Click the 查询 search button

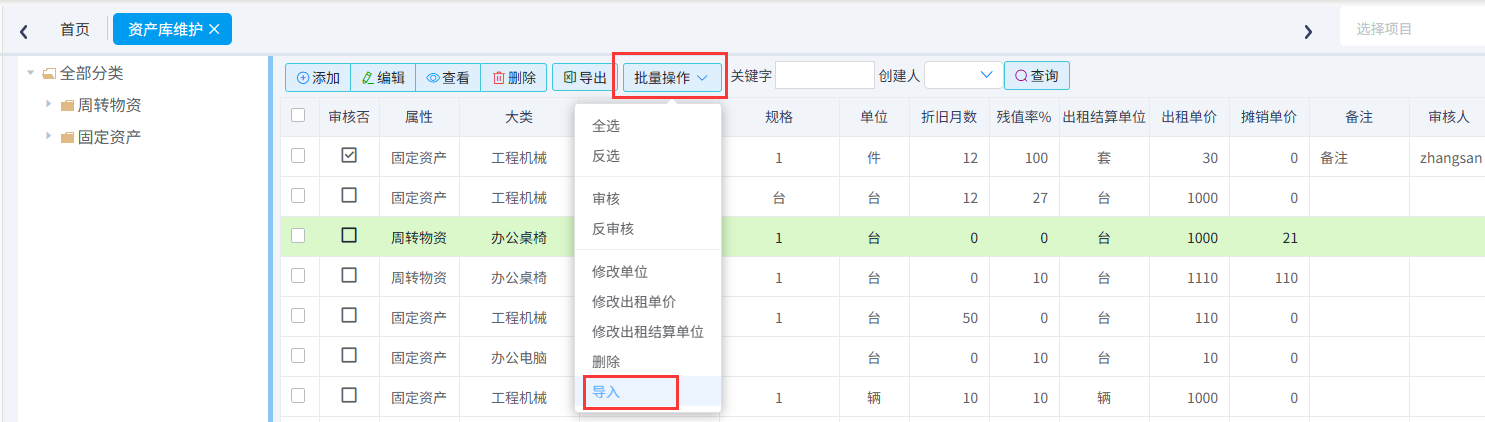[x=1037, y=76]
